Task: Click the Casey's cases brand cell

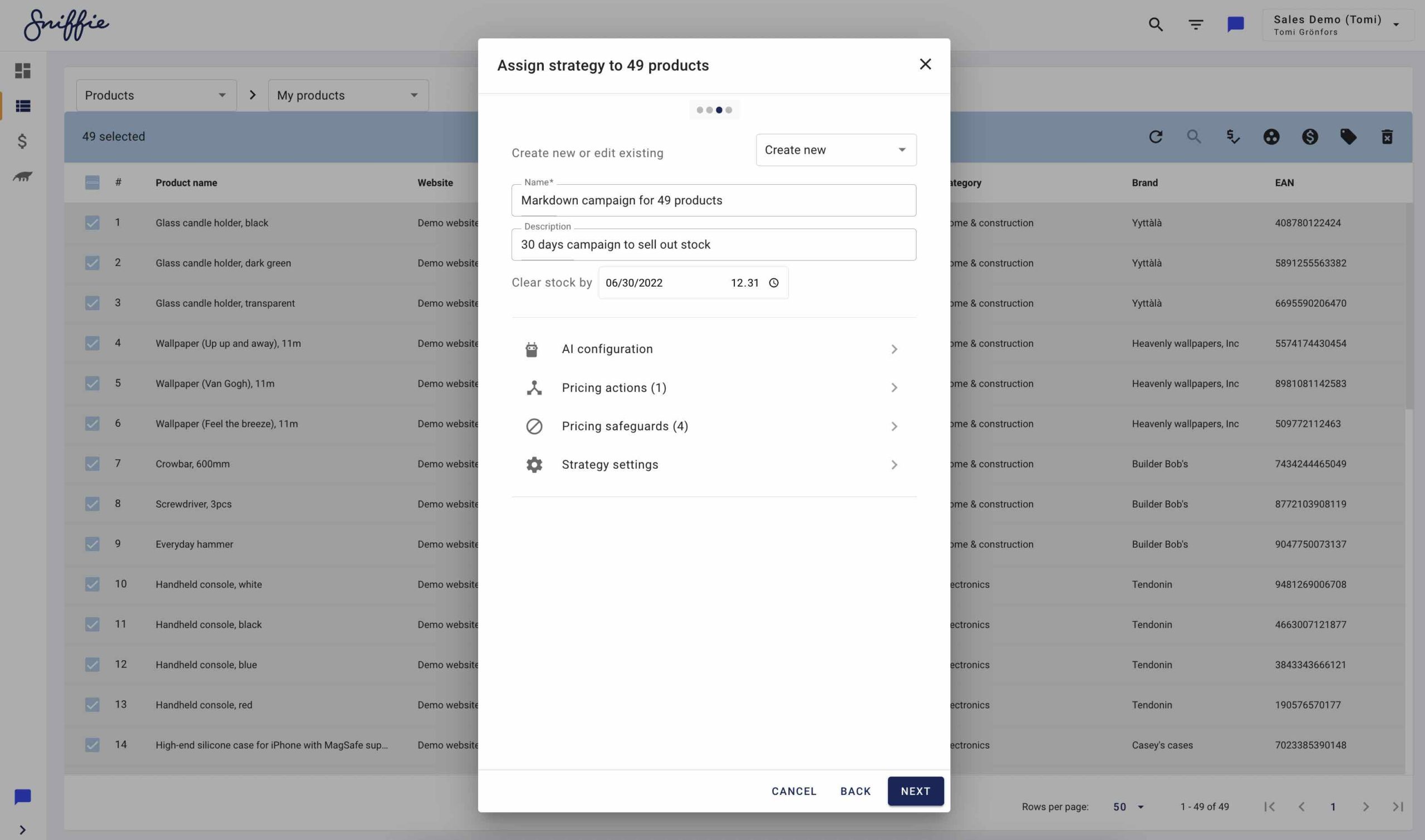Action: click(1162, 745)
